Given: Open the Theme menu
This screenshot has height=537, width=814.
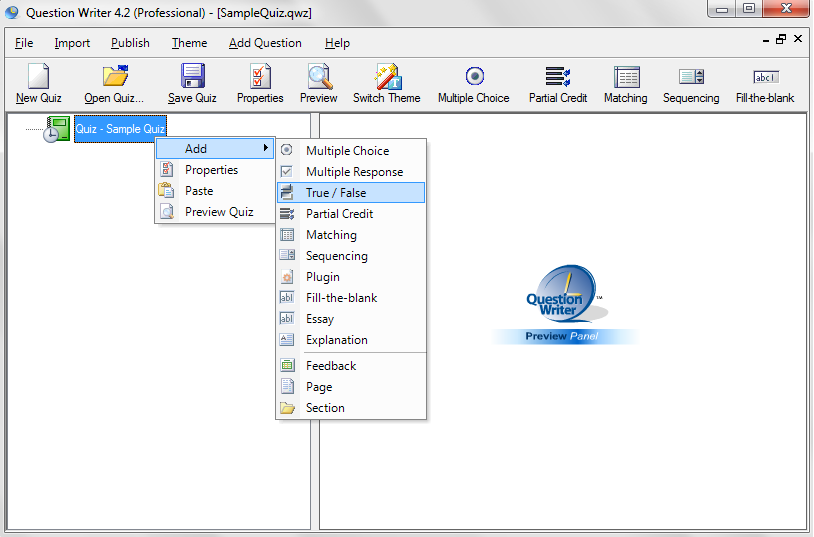Looking at the screenshot, I should click(189, 43).
